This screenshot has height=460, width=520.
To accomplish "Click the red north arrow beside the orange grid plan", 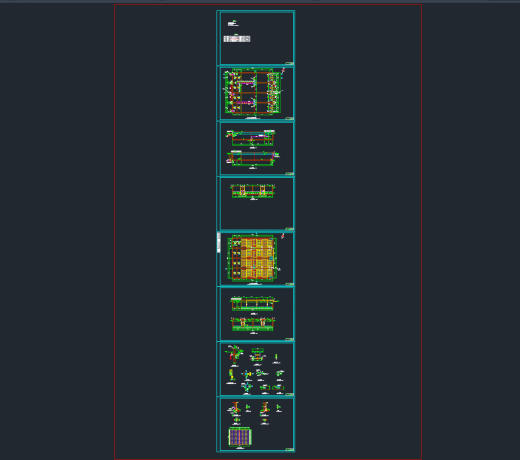I will 282,236.
